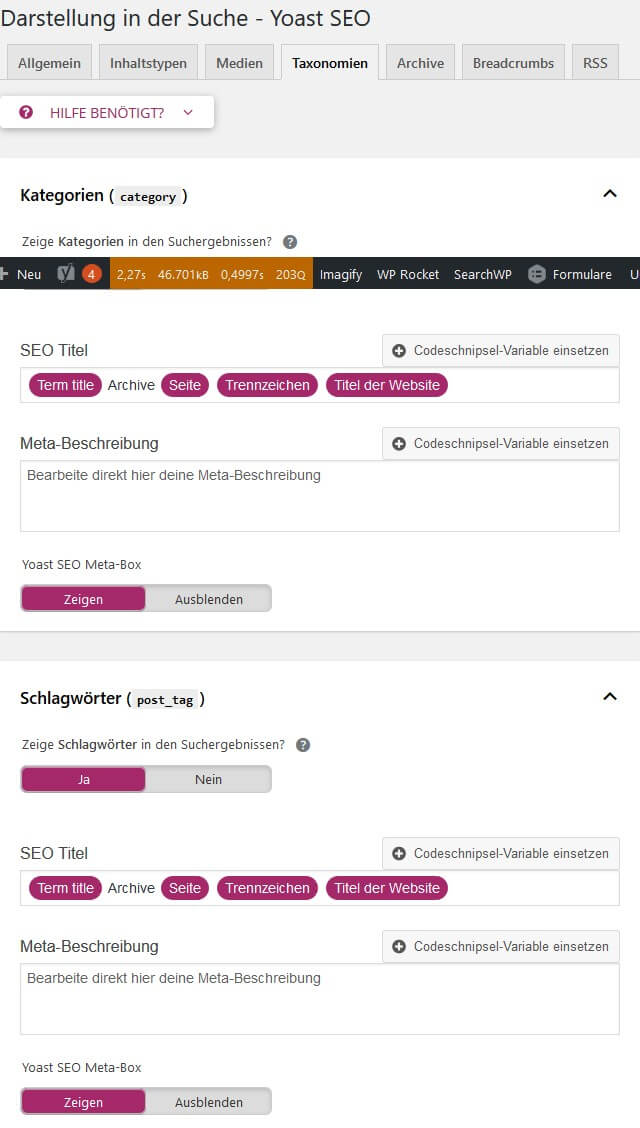The image size is (640, 1128).
Task: Set Schlagwörter Meta-Box to Ausblenden
Action: [209, 1101]
